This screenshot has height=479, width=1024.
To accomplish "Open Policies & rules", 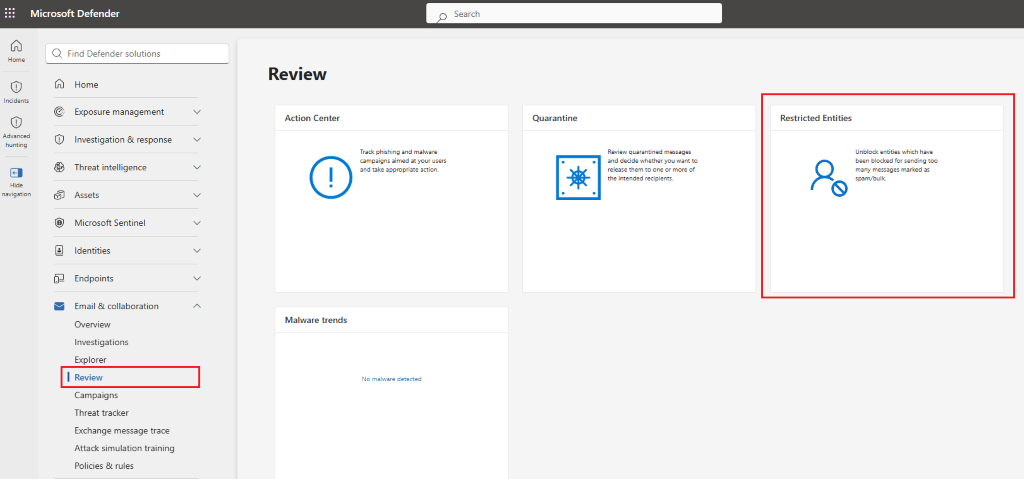I will point(104,466).
